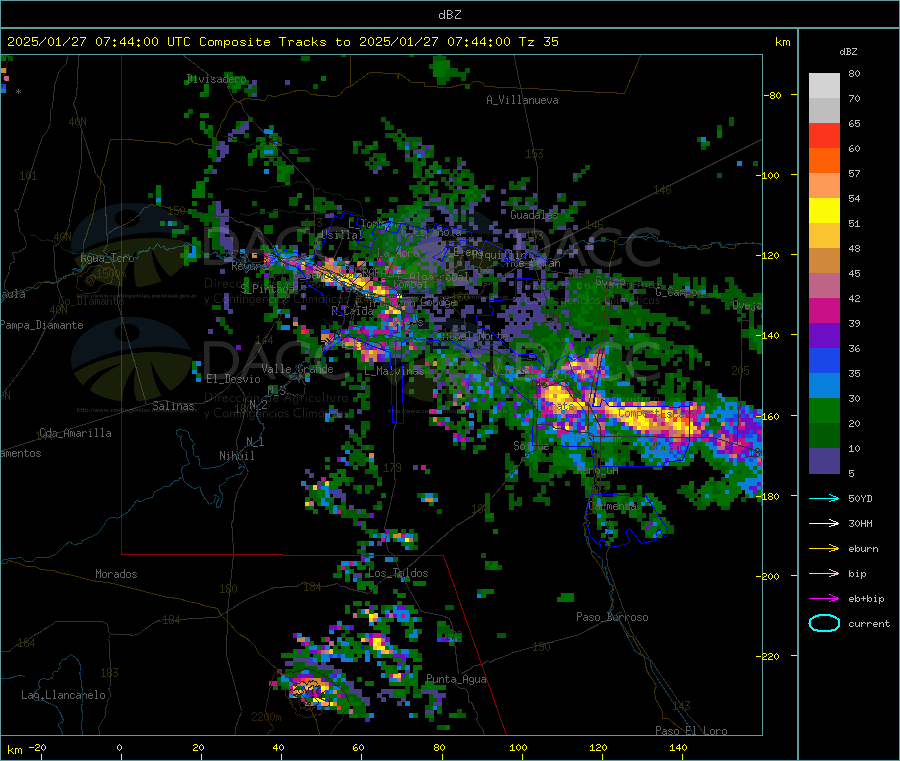Click the 'Valle_Grande' map label

click(297, 368)
